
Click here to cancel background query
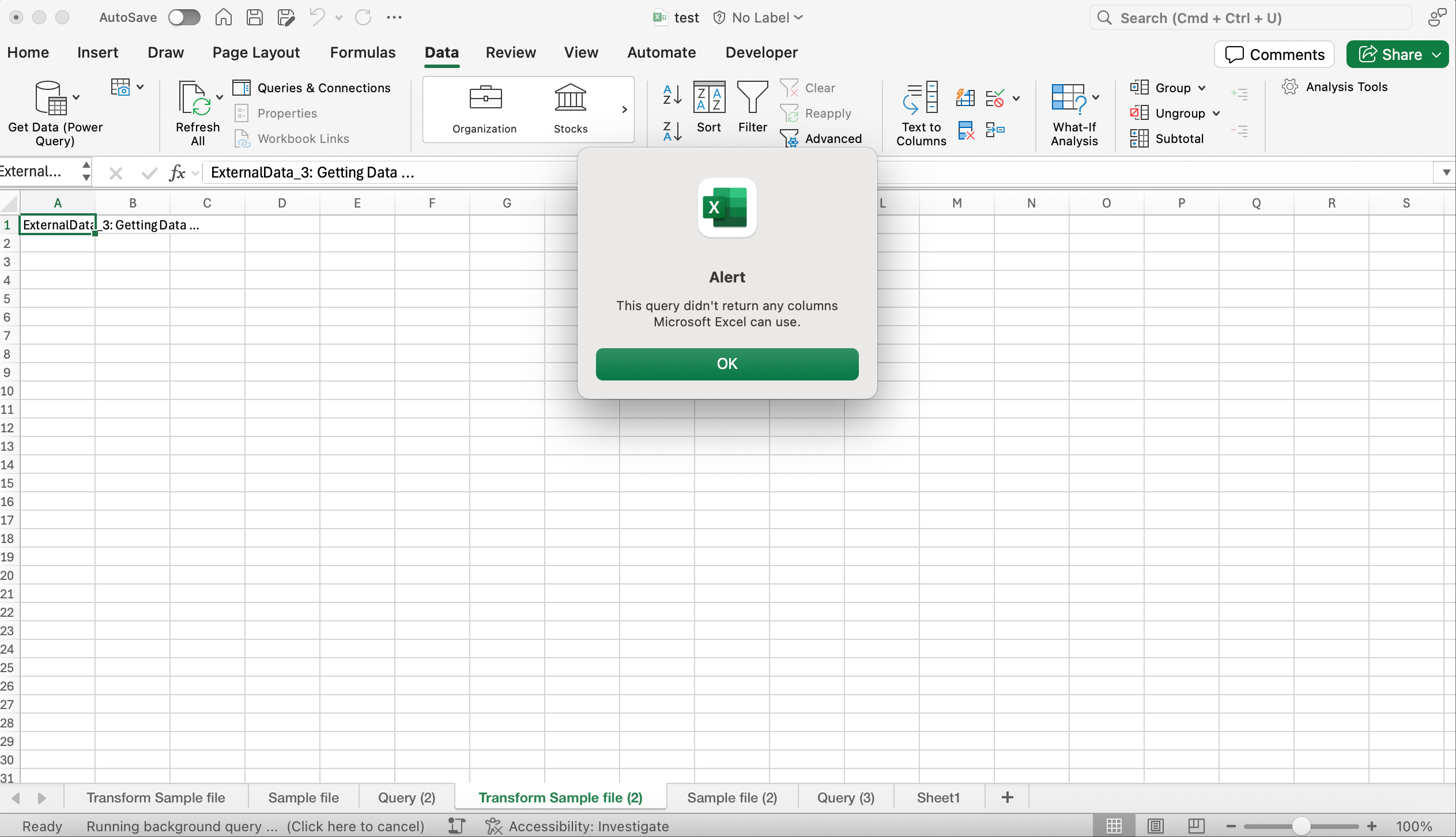coord(356,826)
